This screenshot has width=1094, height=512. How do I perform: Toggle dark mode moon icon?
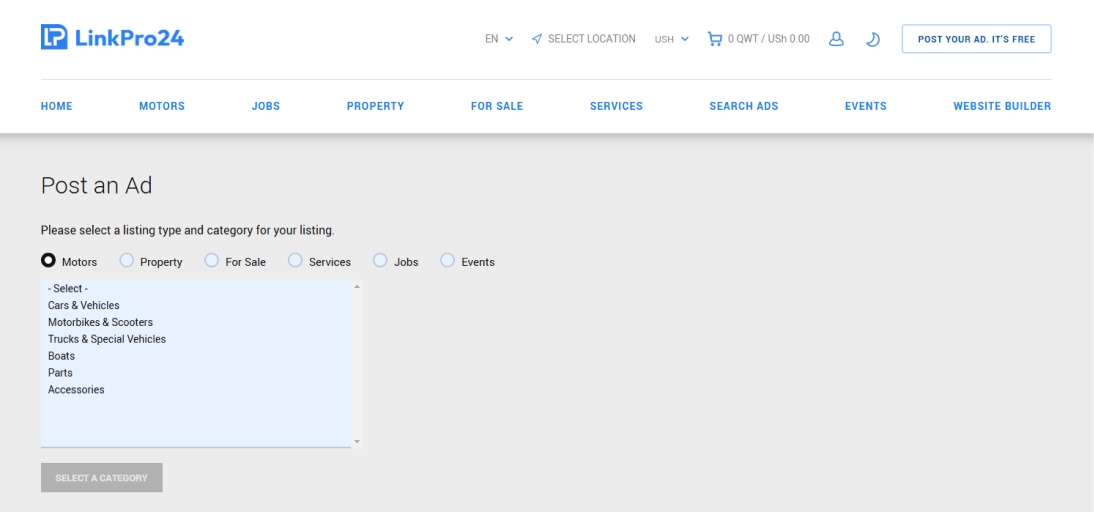pos(872,39)
